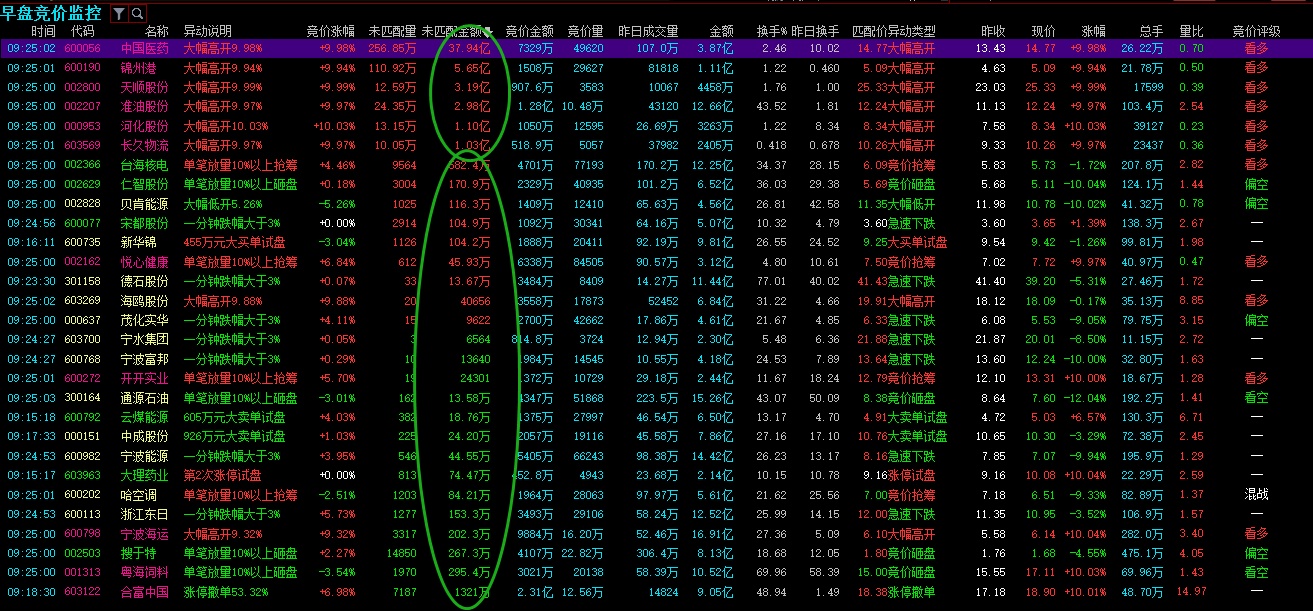1313x611 pixels.
Task: Select the 宁波海运 stock name
Action: (145, 534)
